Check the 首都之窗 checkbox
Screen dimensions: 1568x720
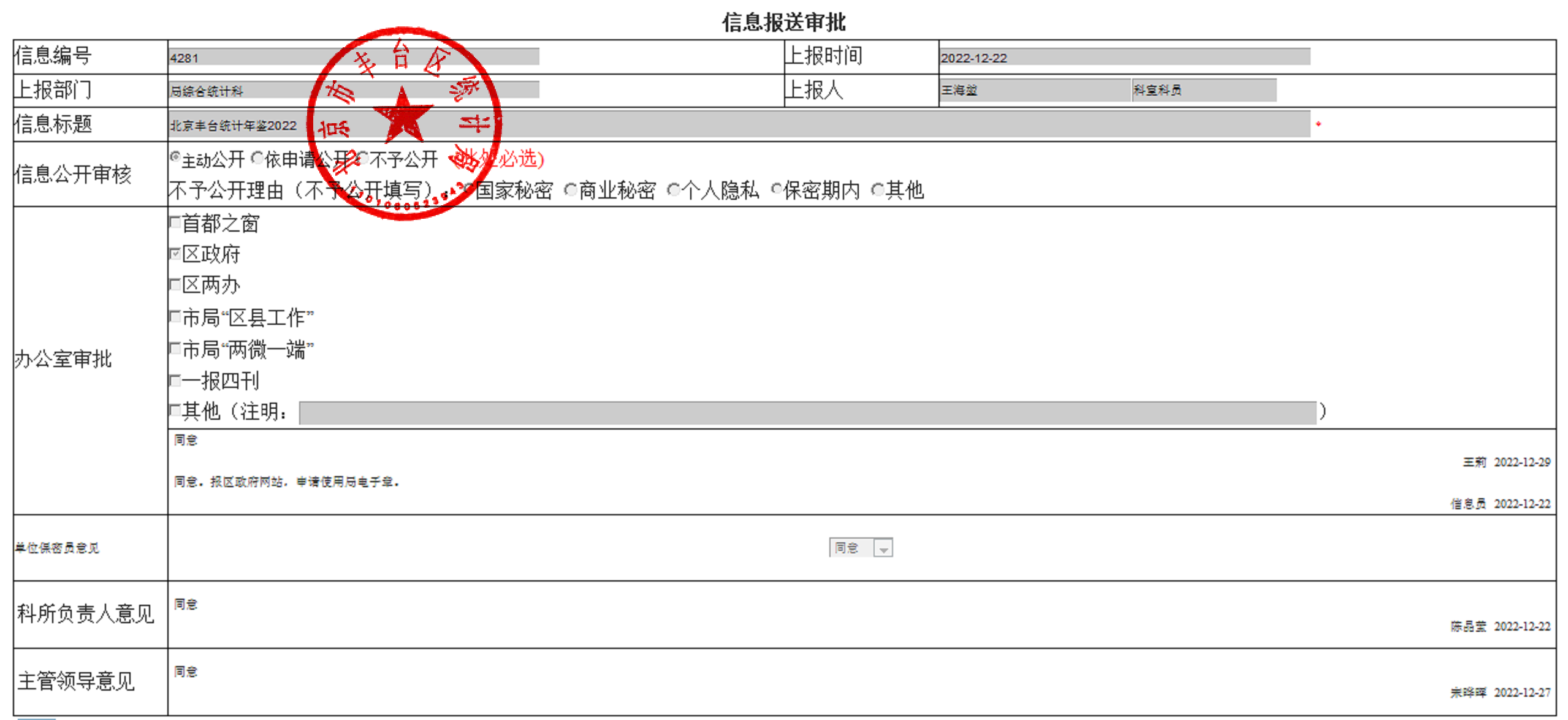pos(175,222)
